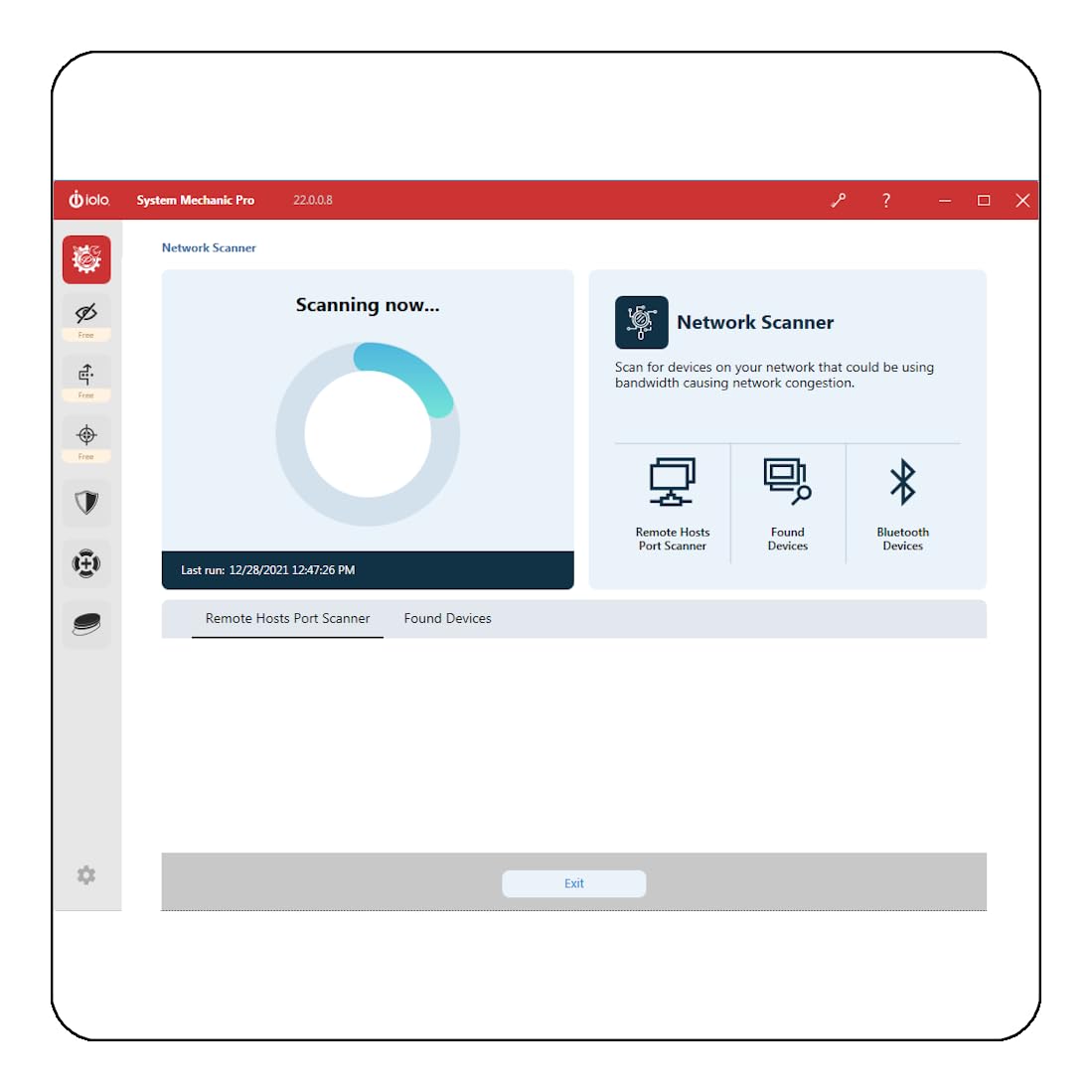Image resolution: width=1092 pixels, height=1092 pixels.
Task: Click the 'Found Devices' tile label
Action: [787, 539]
